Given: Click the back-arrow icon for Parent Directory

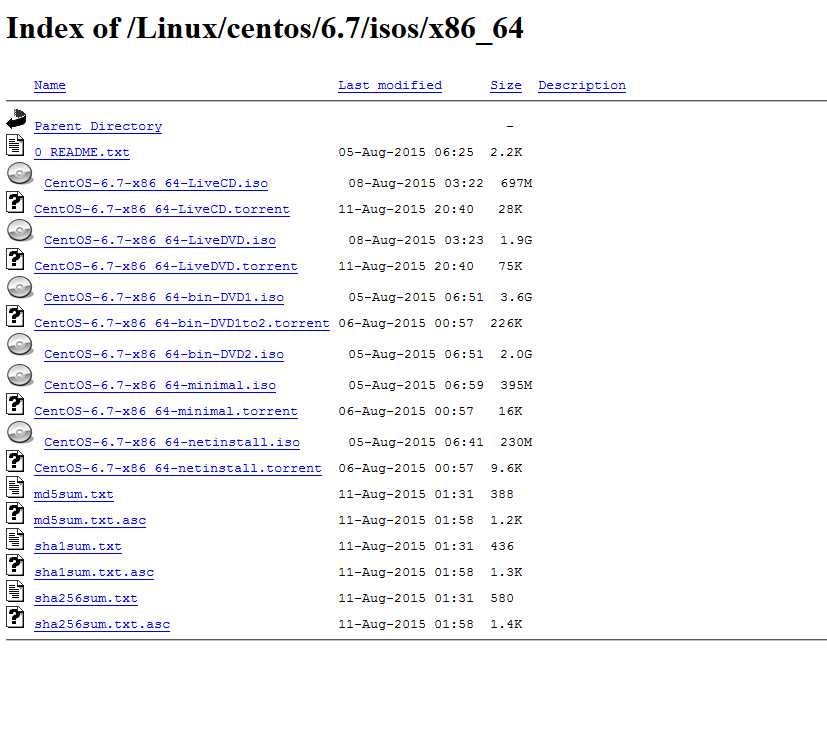Looking at the screenshot, I should pos(16,119).
